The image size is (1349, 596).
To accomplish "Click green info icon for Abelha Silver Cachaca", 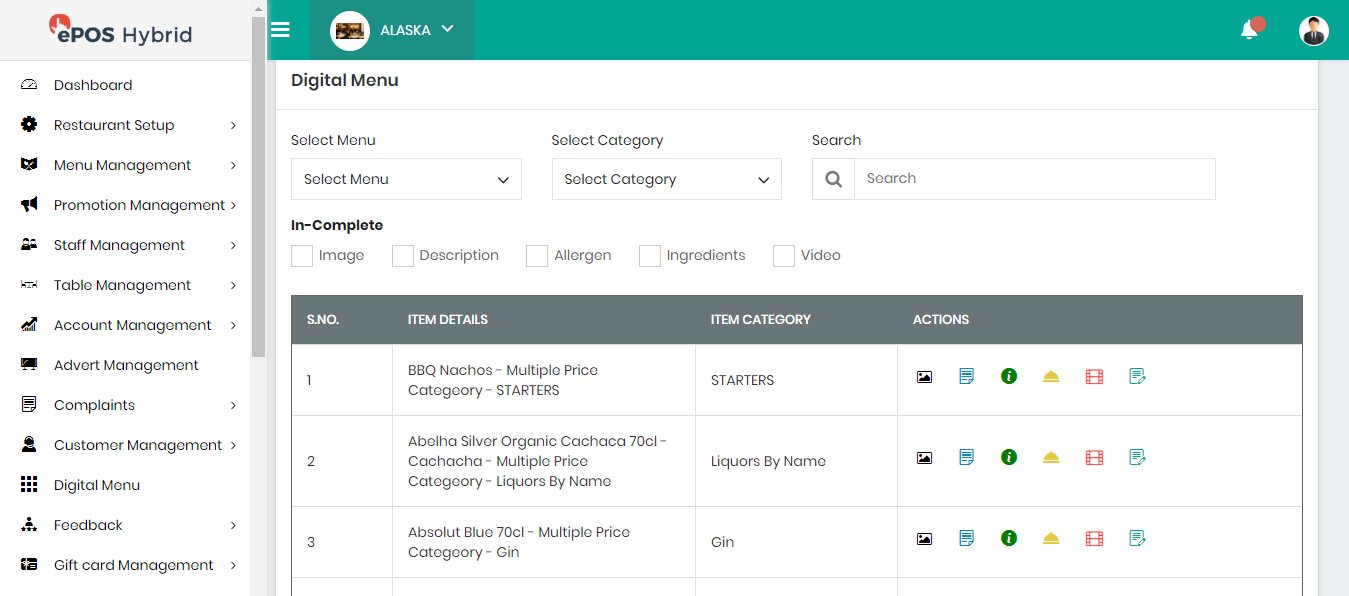I will [x=1009, y=457].
